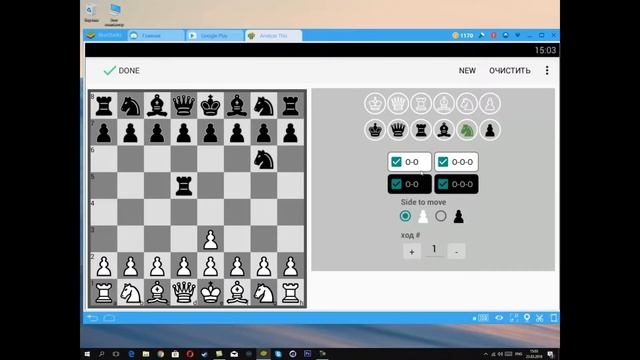640x360 pixels.
Task: Open File Explorer from taskbar
Action: pyautogui.click(x=146, y=354)
